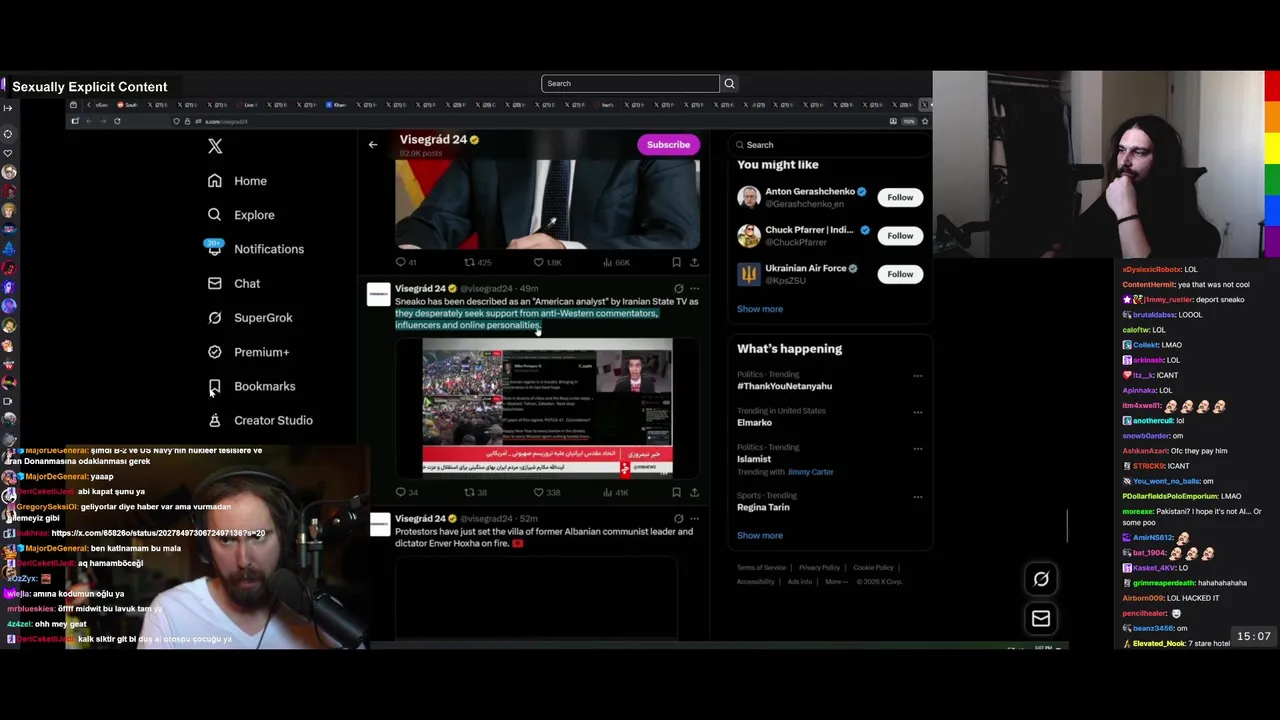Share the top post with 66K views

tap(694, 262)
